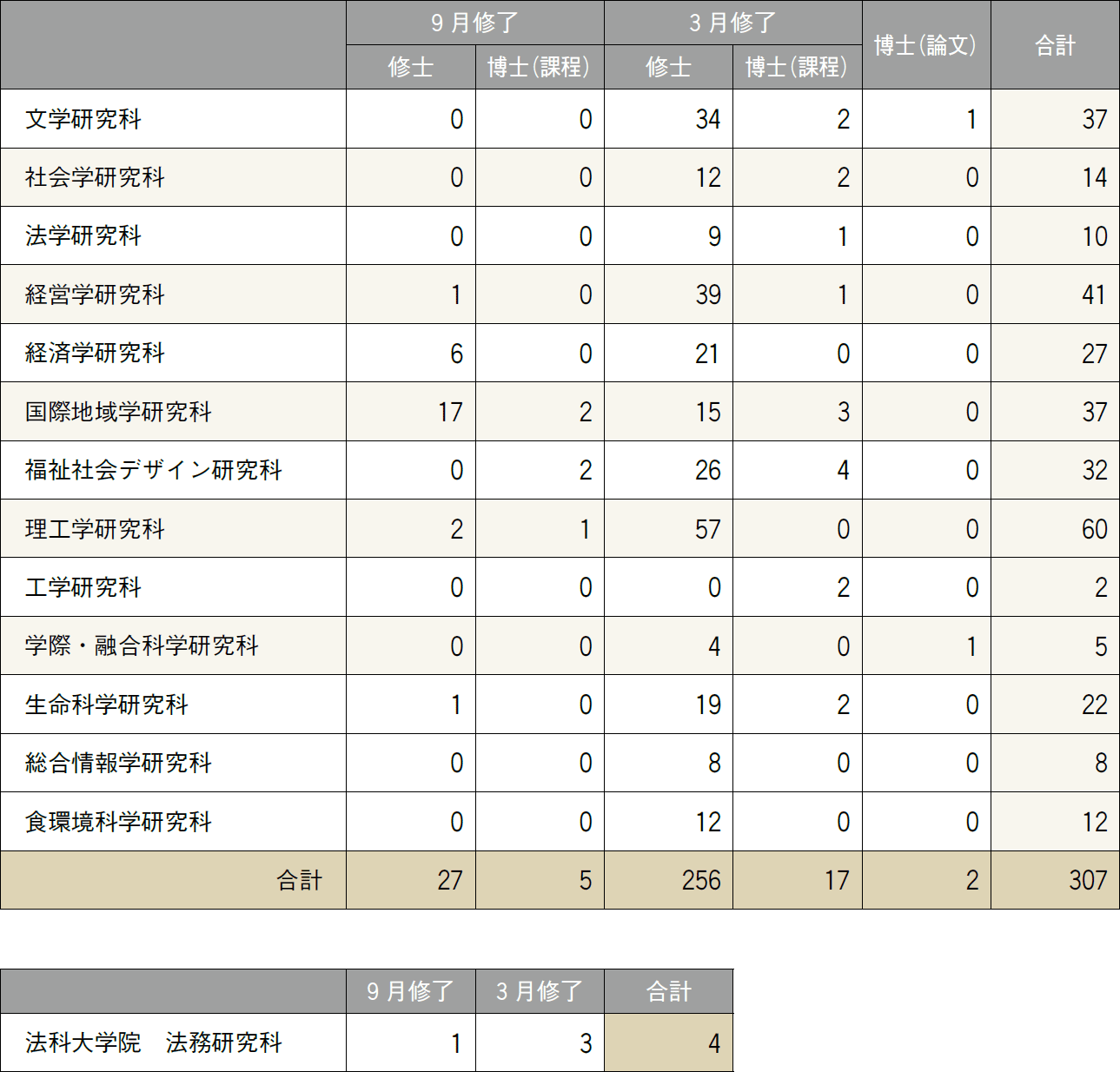
Task: Click the 生命科学研究科 total value 22
Action: click(1095, 705)
